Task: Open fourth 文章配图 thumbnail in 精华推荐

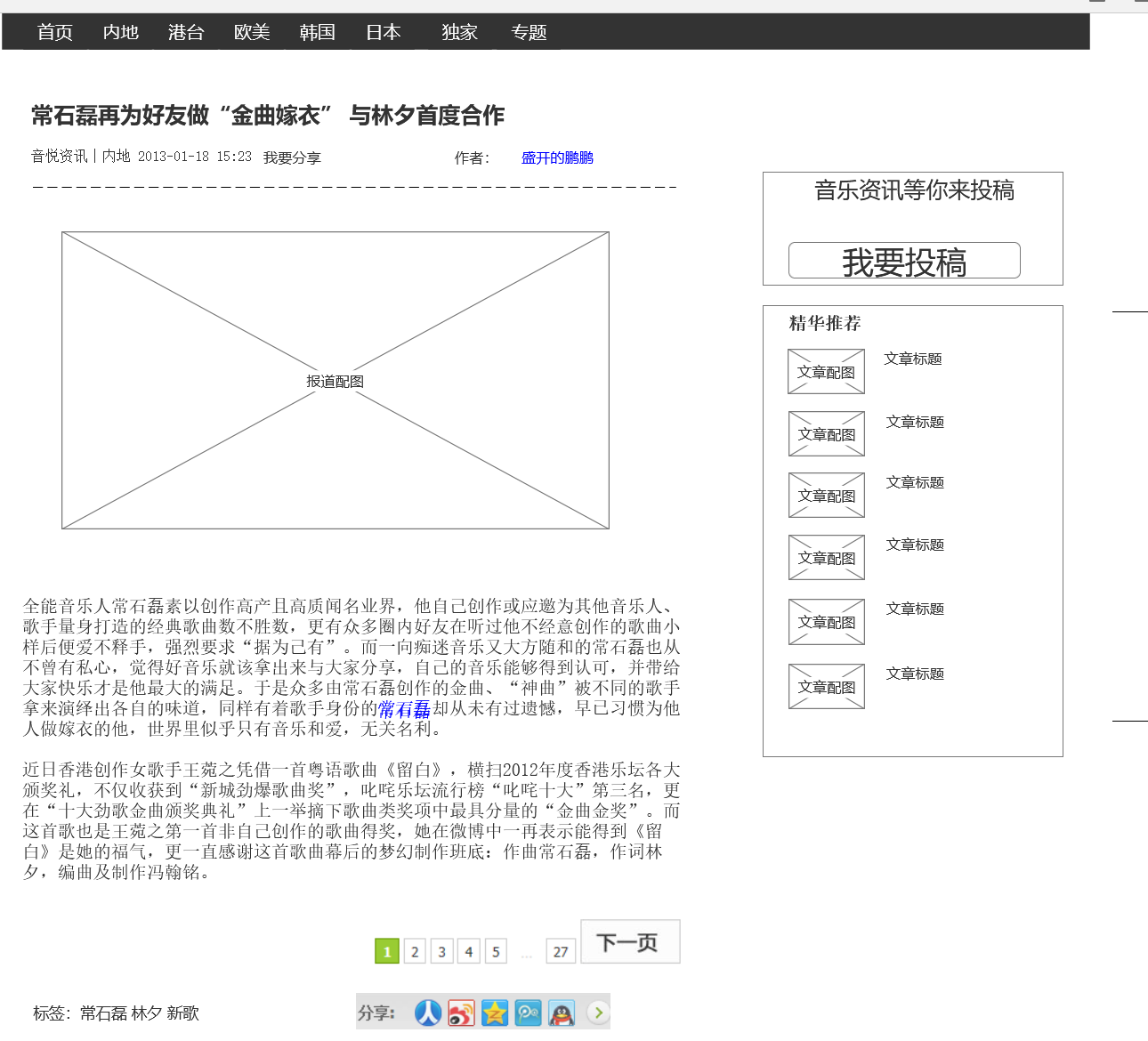Action: tap(827, 558)
